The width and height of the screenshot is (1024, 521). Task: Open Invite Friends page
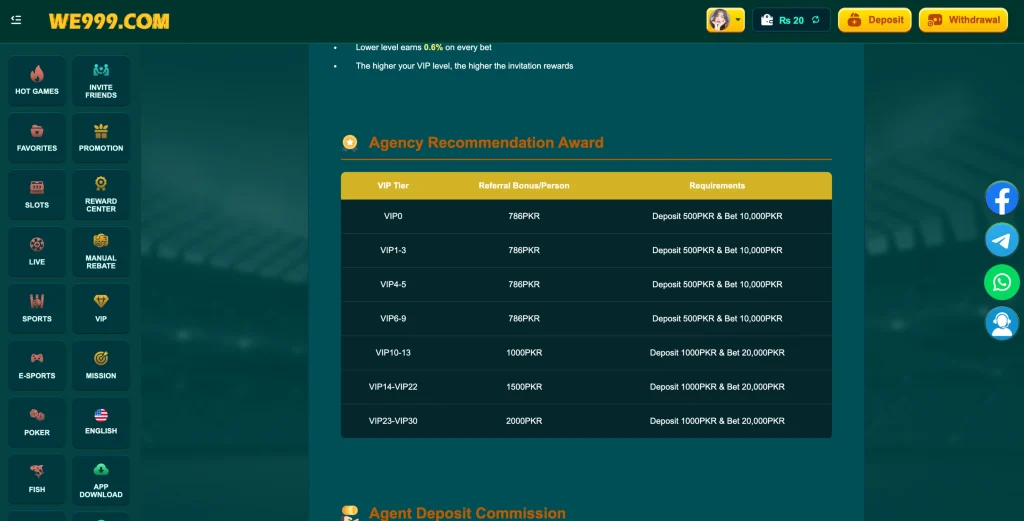(101, 81)
